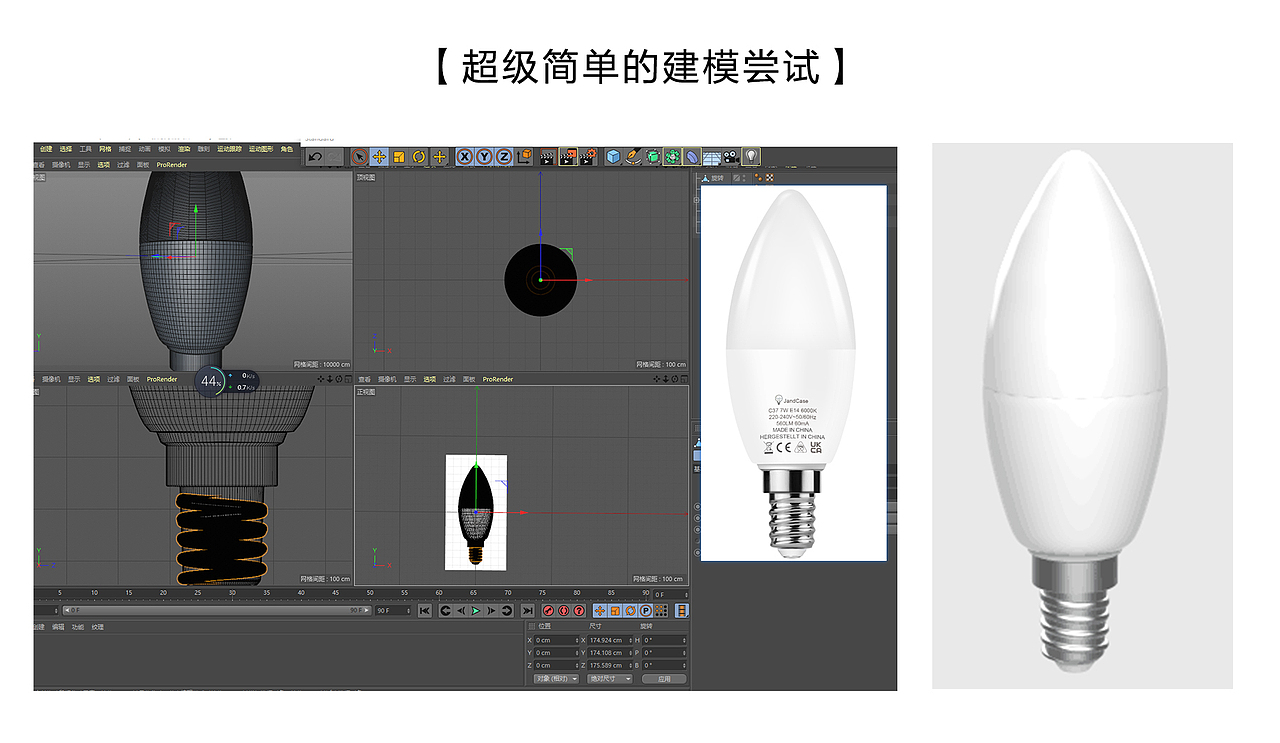
Task: Open the 渲染 main menu
Action: point(184,149)
